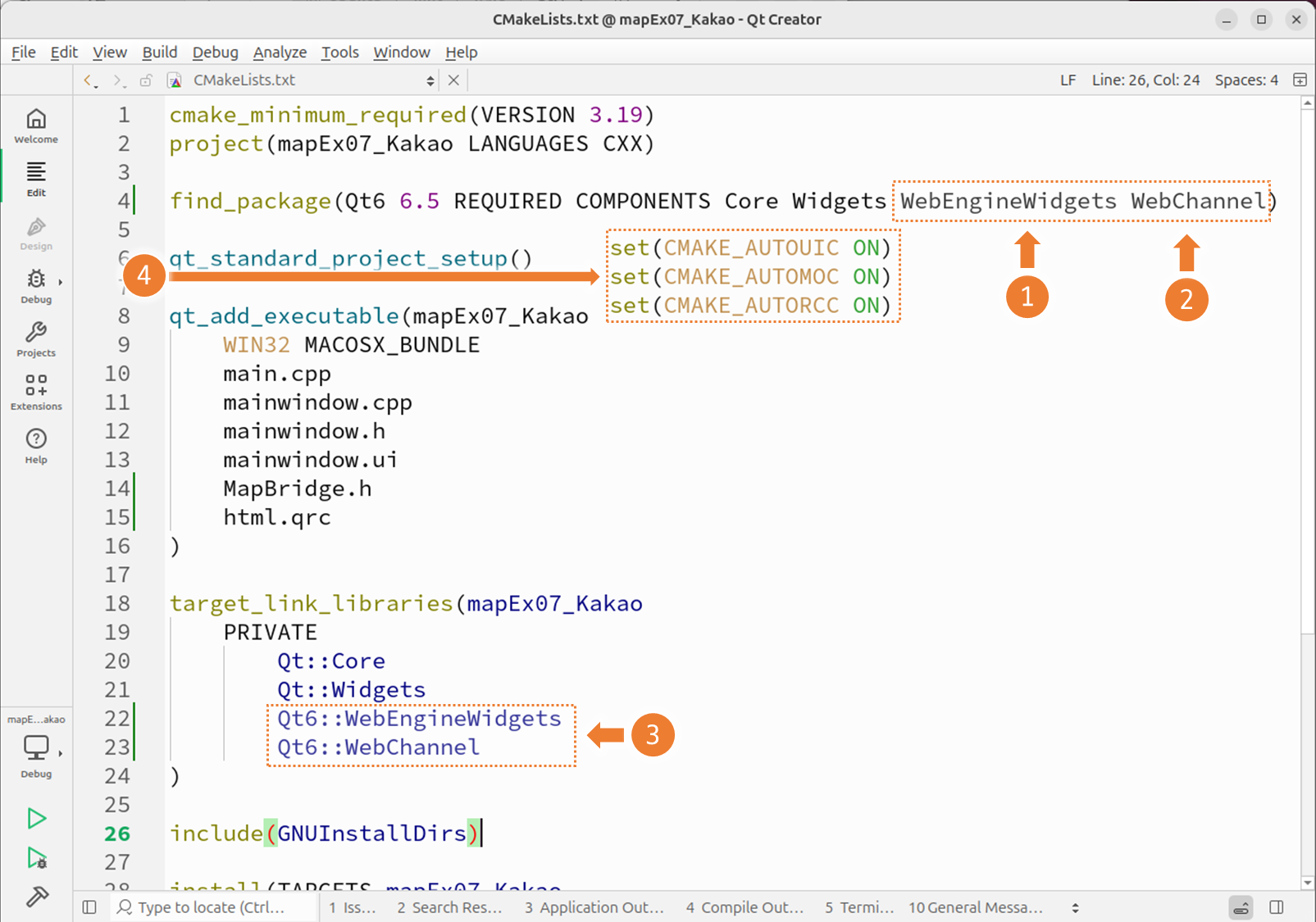This screenshot has width=1316, height=922.
Task: Toggle the left sidebar
Action: [89, 907]
